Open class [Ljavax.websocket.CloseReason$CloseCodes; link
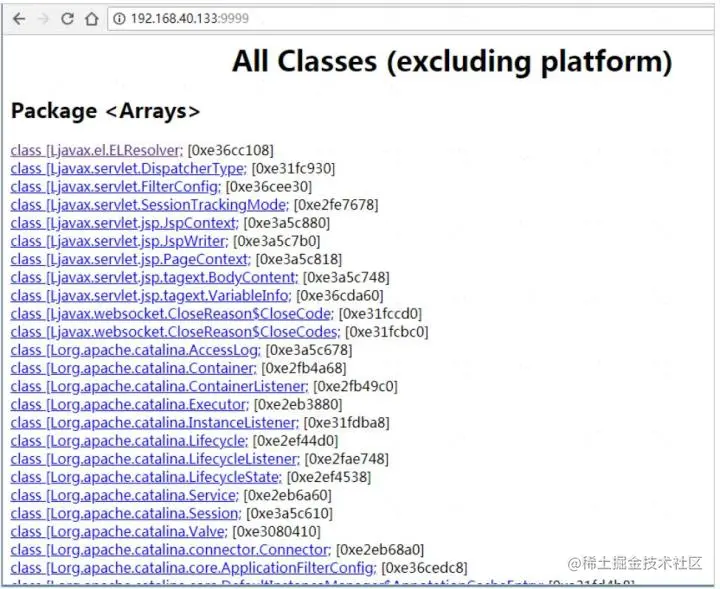The width and height of the screenshot is (720, 589). click(175, 332)
